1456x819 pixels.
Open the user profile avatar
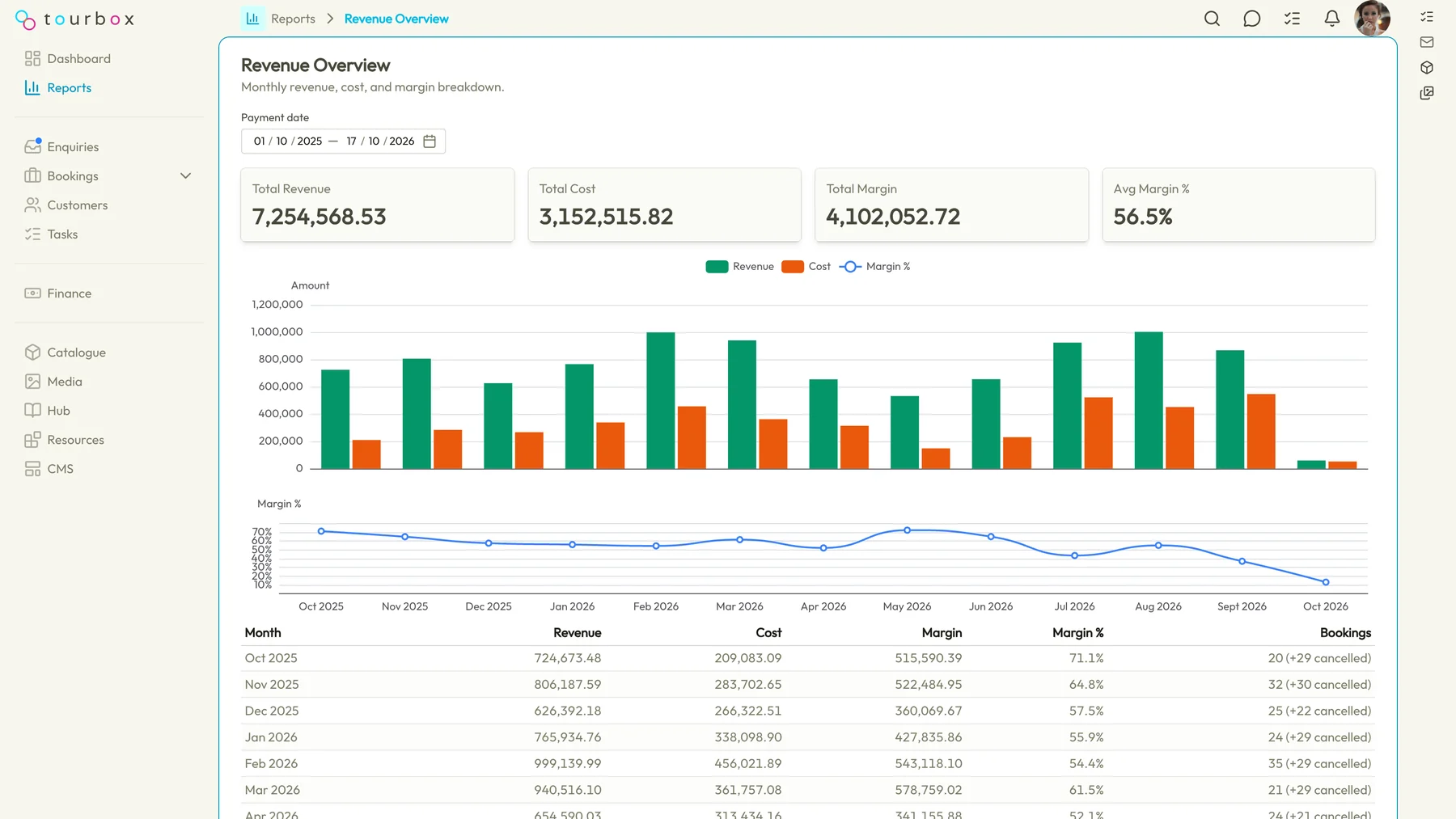coord(1372,19)
